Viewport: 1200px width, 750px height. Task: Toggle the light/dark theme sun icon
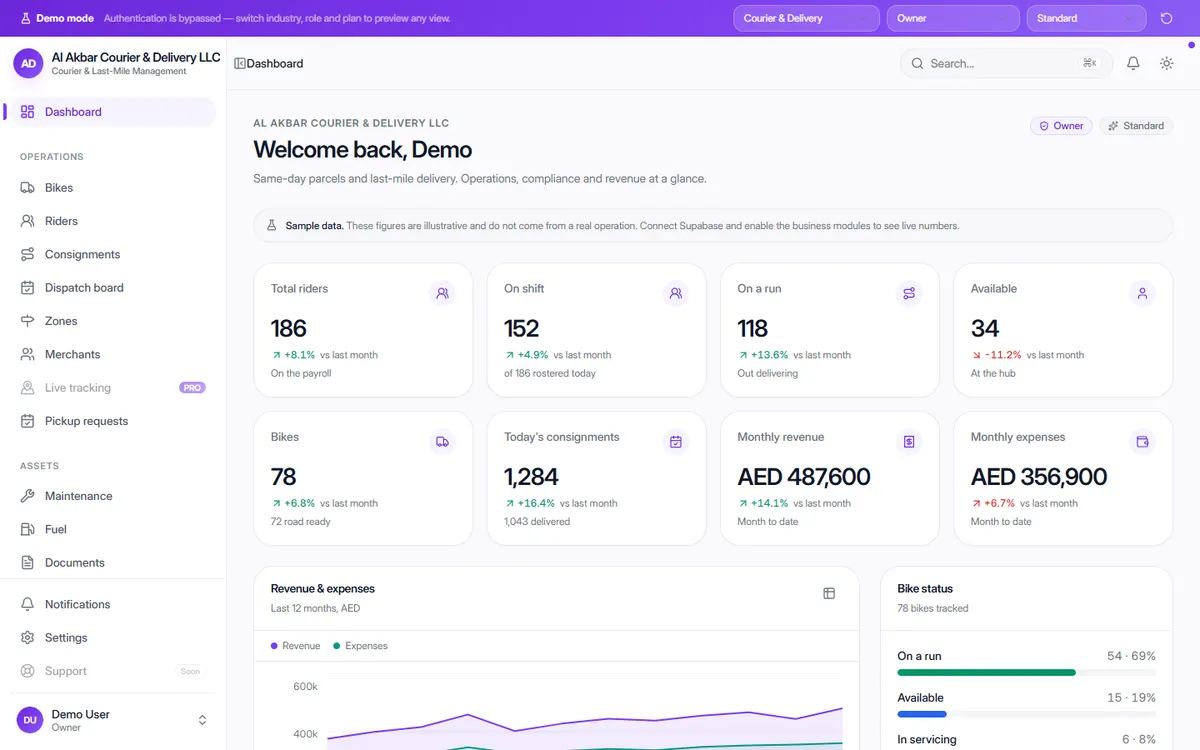click(x=1166, y=63)
